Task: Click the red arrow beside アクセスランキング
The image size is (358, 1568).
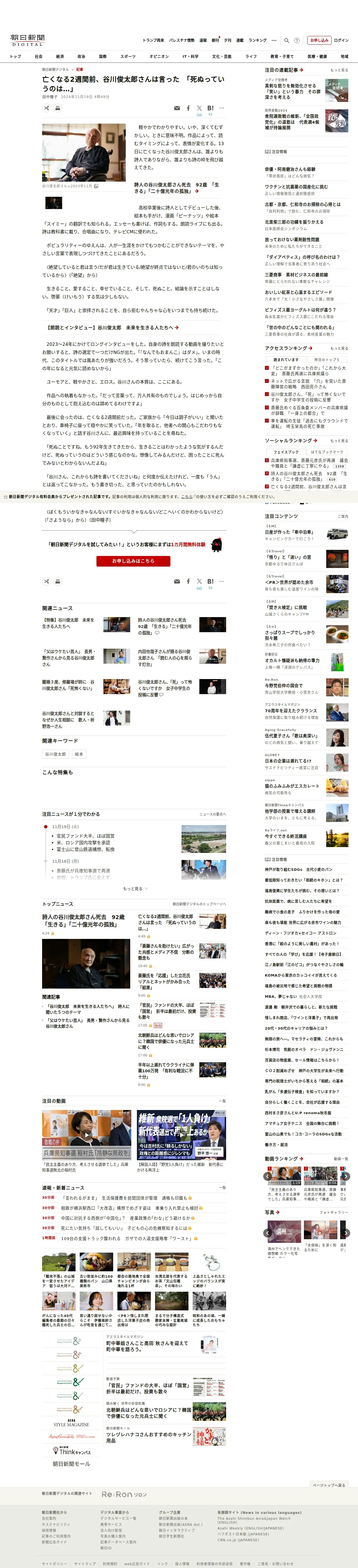Action: coord(311,348)
